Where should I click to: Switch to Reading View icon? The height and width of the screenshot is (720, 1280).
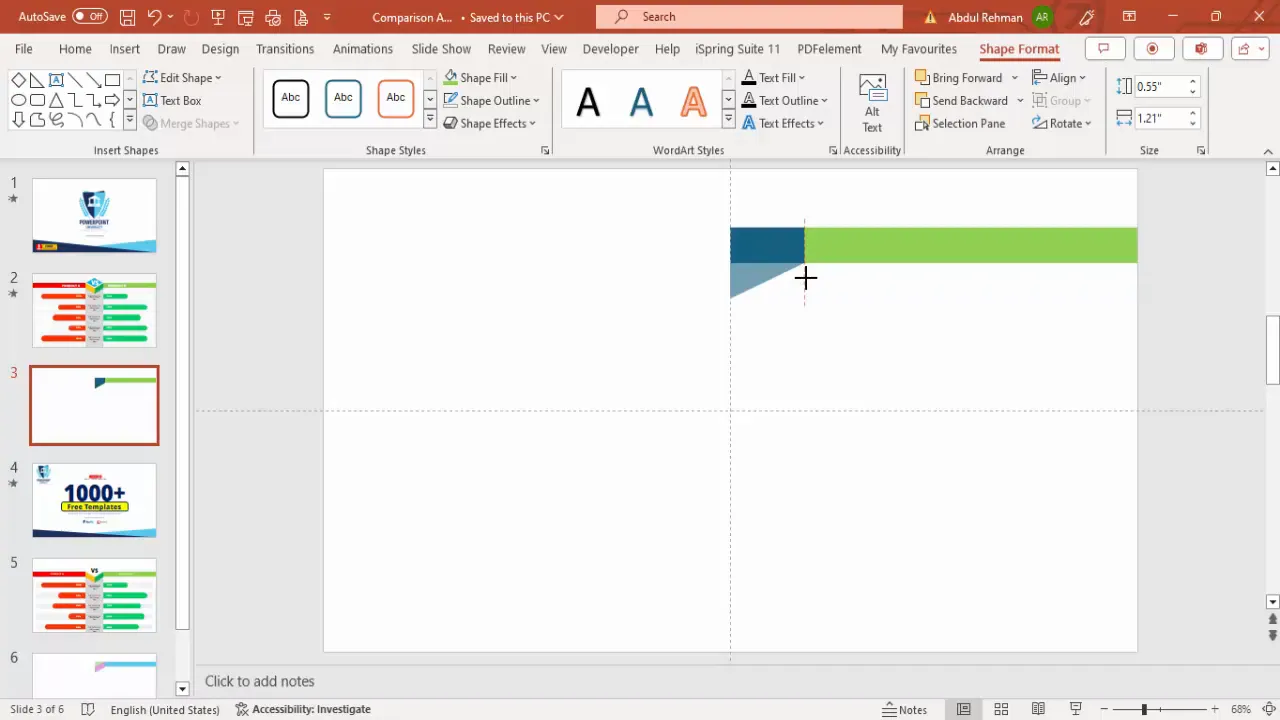point(1038,709)
